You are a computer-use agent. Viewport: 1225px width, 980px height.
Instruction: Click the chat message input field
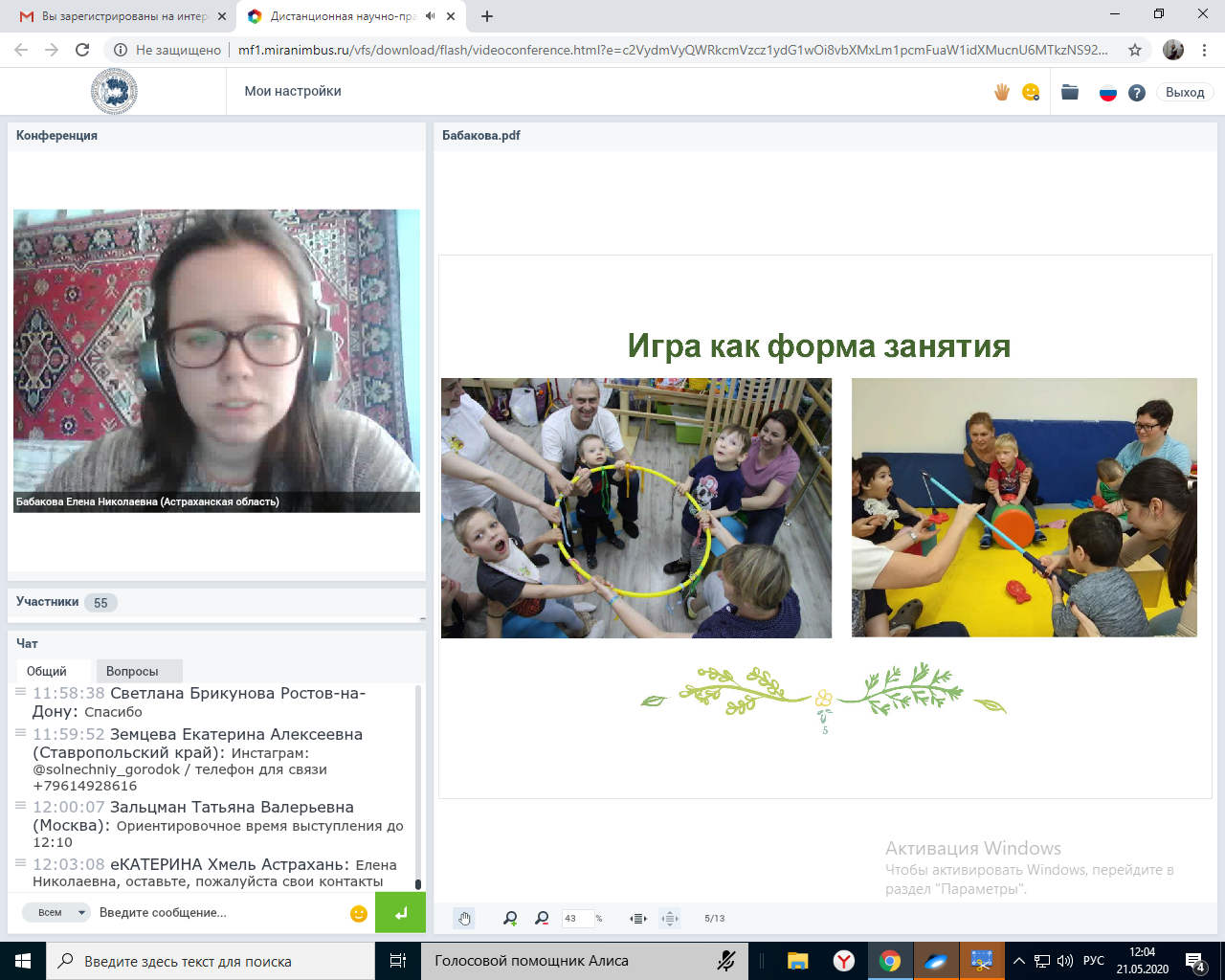(x=220, y=912)
